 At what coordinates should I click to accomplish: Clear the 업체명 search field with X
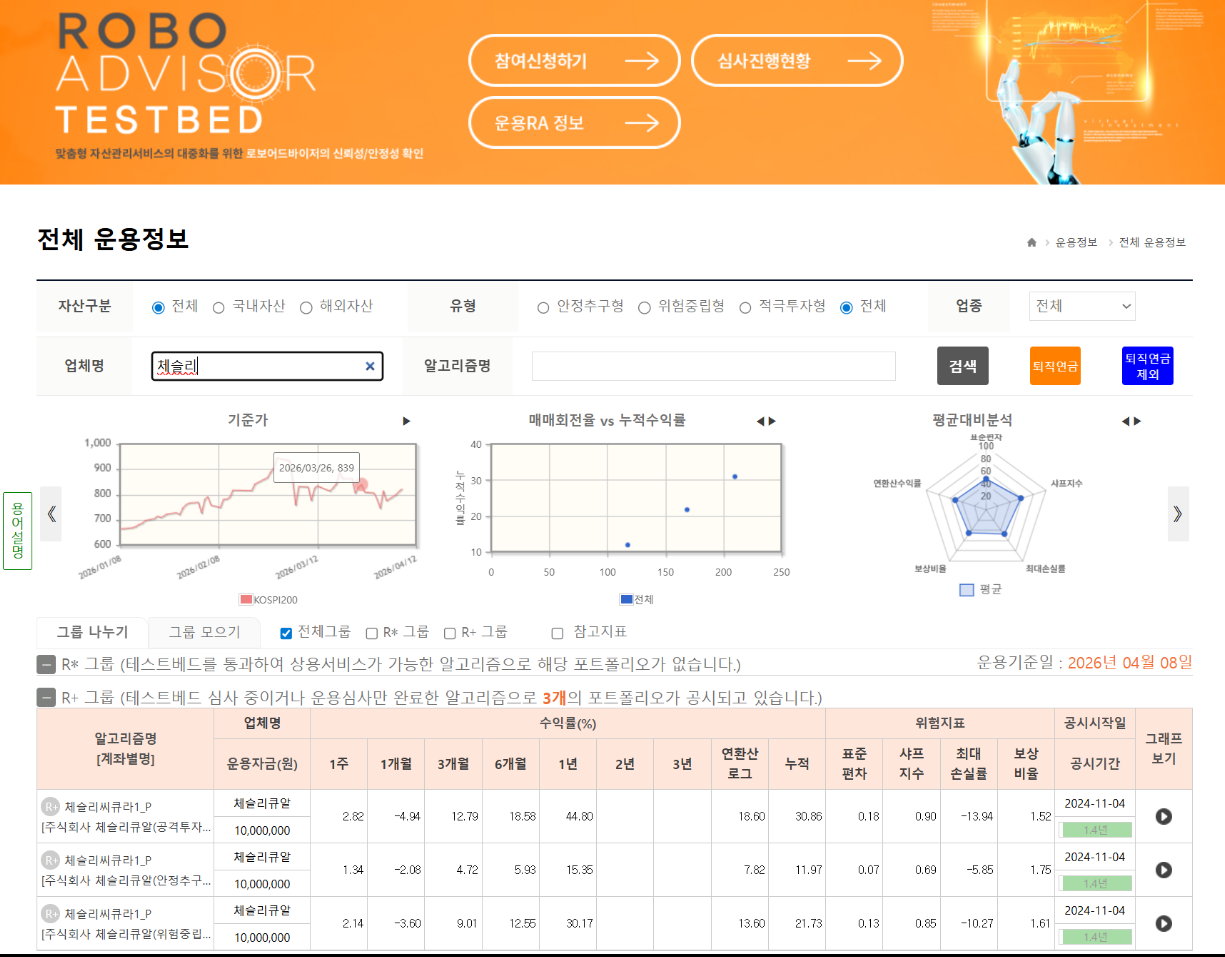tap(370, 367)
